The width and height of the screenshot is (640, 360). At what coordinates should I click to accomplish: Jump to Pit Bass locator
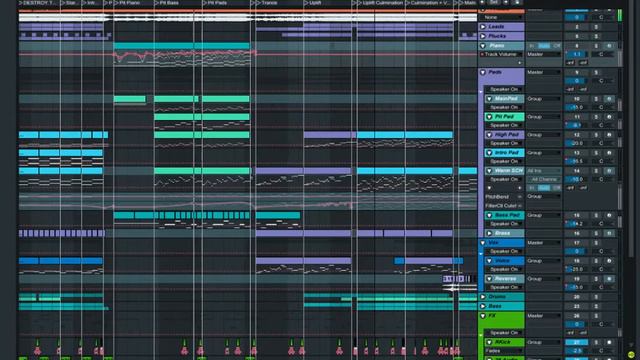[x=167, y=3]
